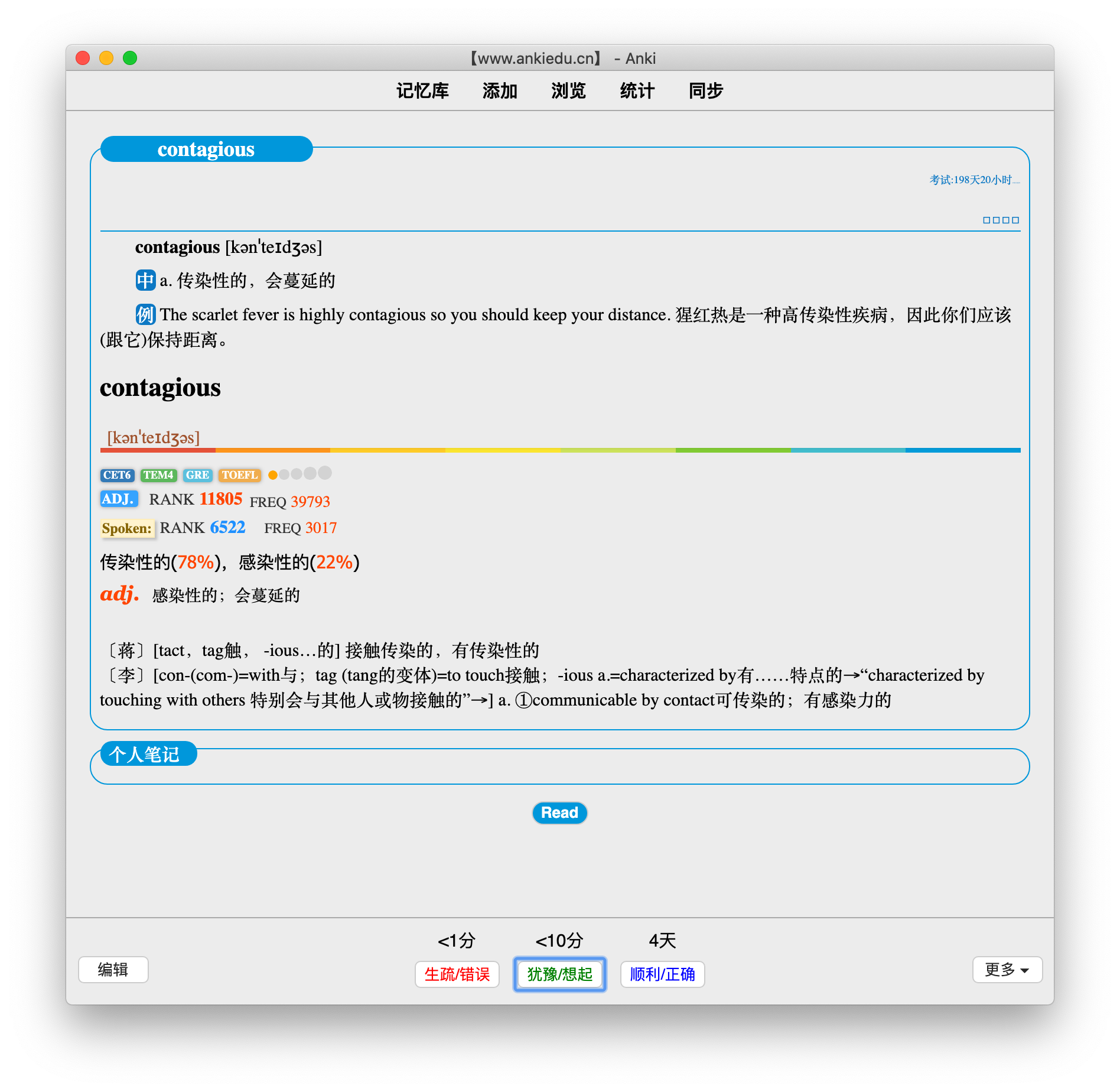Screen dimensions: 1120x1092
Task: Click the a. 传染性的，会蔓延的 definition
Action: (248, 280)
